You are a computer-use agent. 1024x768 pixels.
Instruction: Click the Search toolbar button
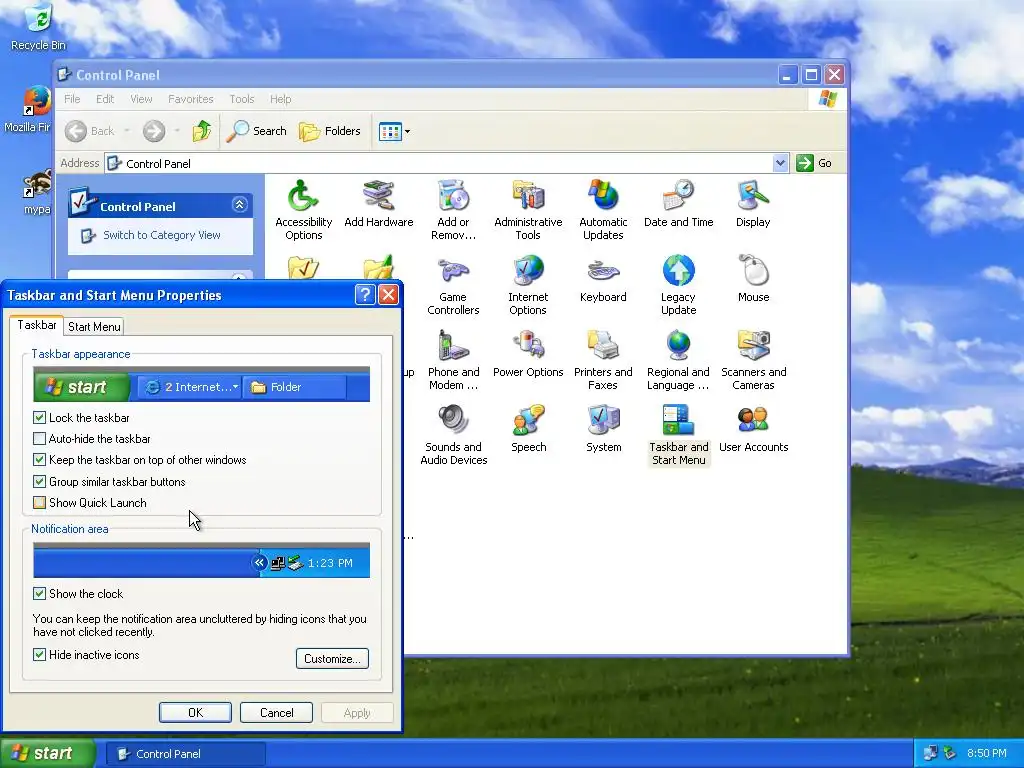pyautogui.click(x=257, y=131)
